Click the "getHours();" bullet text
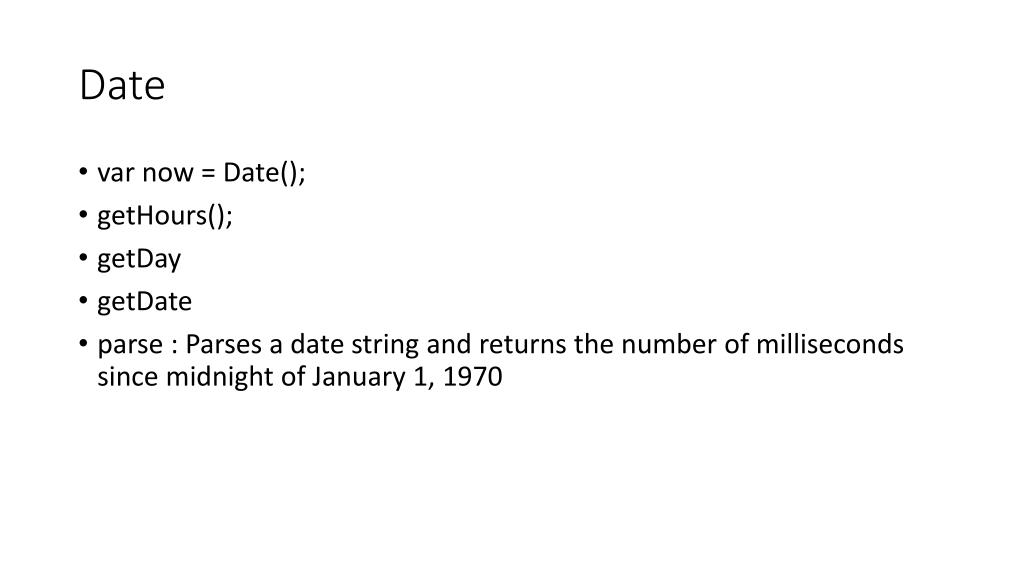This screenshot has height=576, width=1024. [165, 216]
